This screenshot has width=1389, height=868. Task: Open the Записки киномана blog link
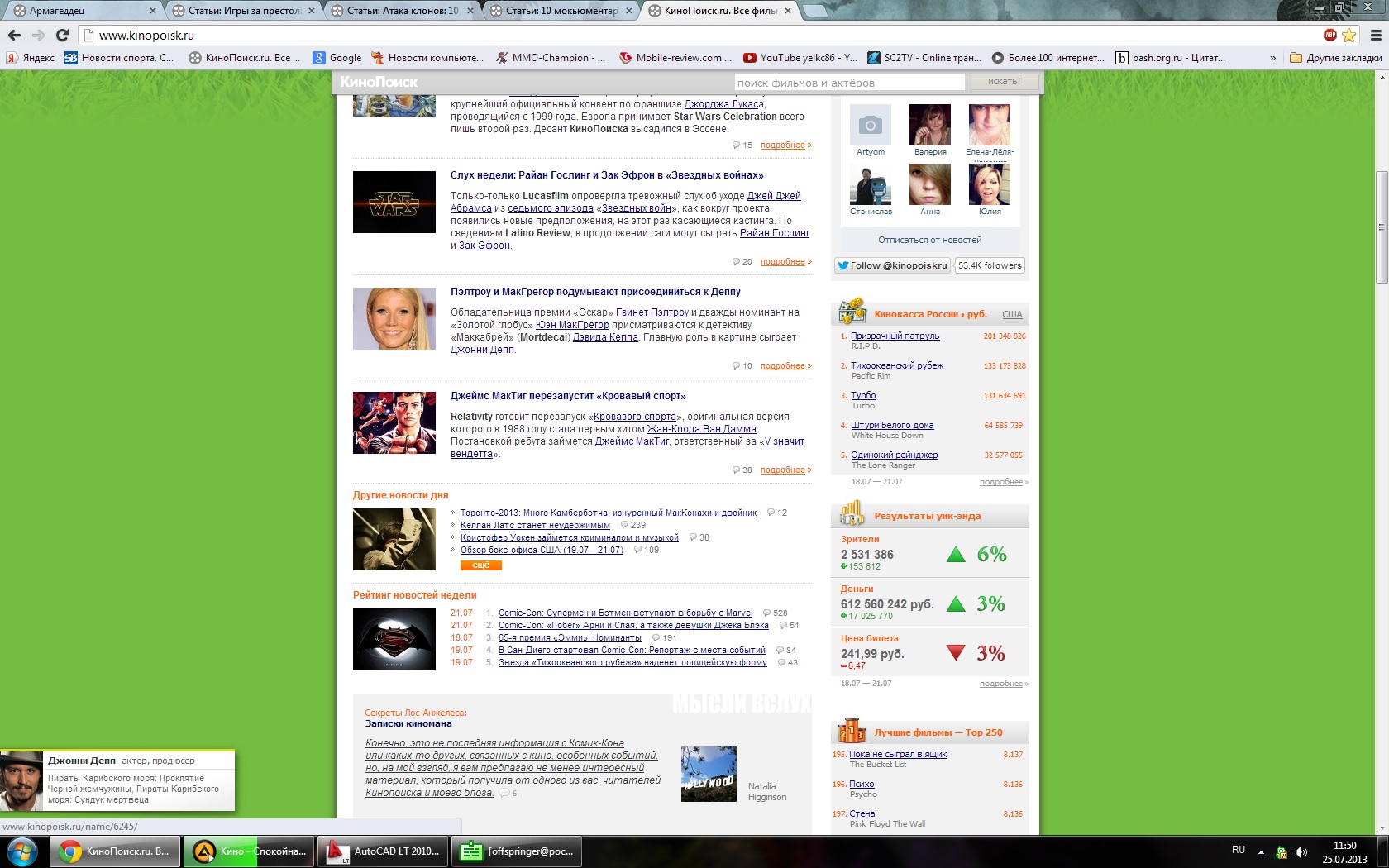[x=408, y=723]
